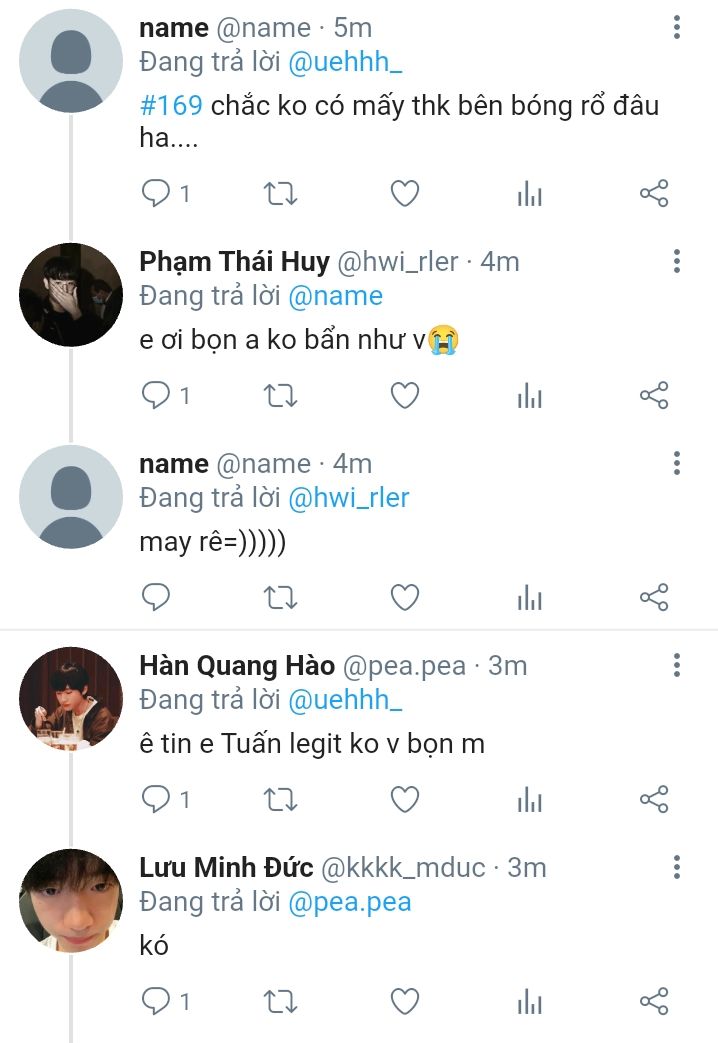718x1043 pixels.
Task: Reply to the #169 basketball tweet
Action: pos(156,193)
